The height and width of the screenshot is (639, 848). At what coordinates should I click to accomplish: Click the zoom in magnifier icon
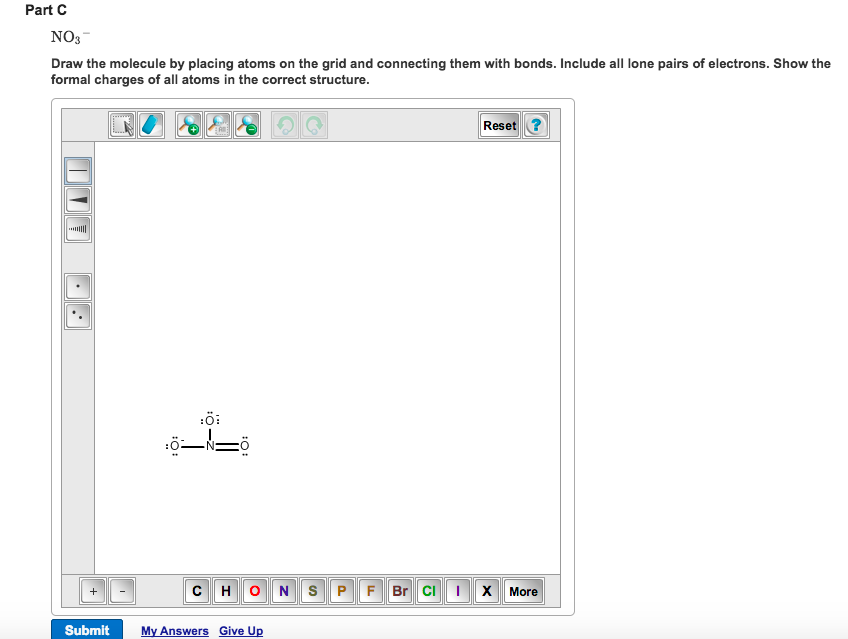point(188,125)
